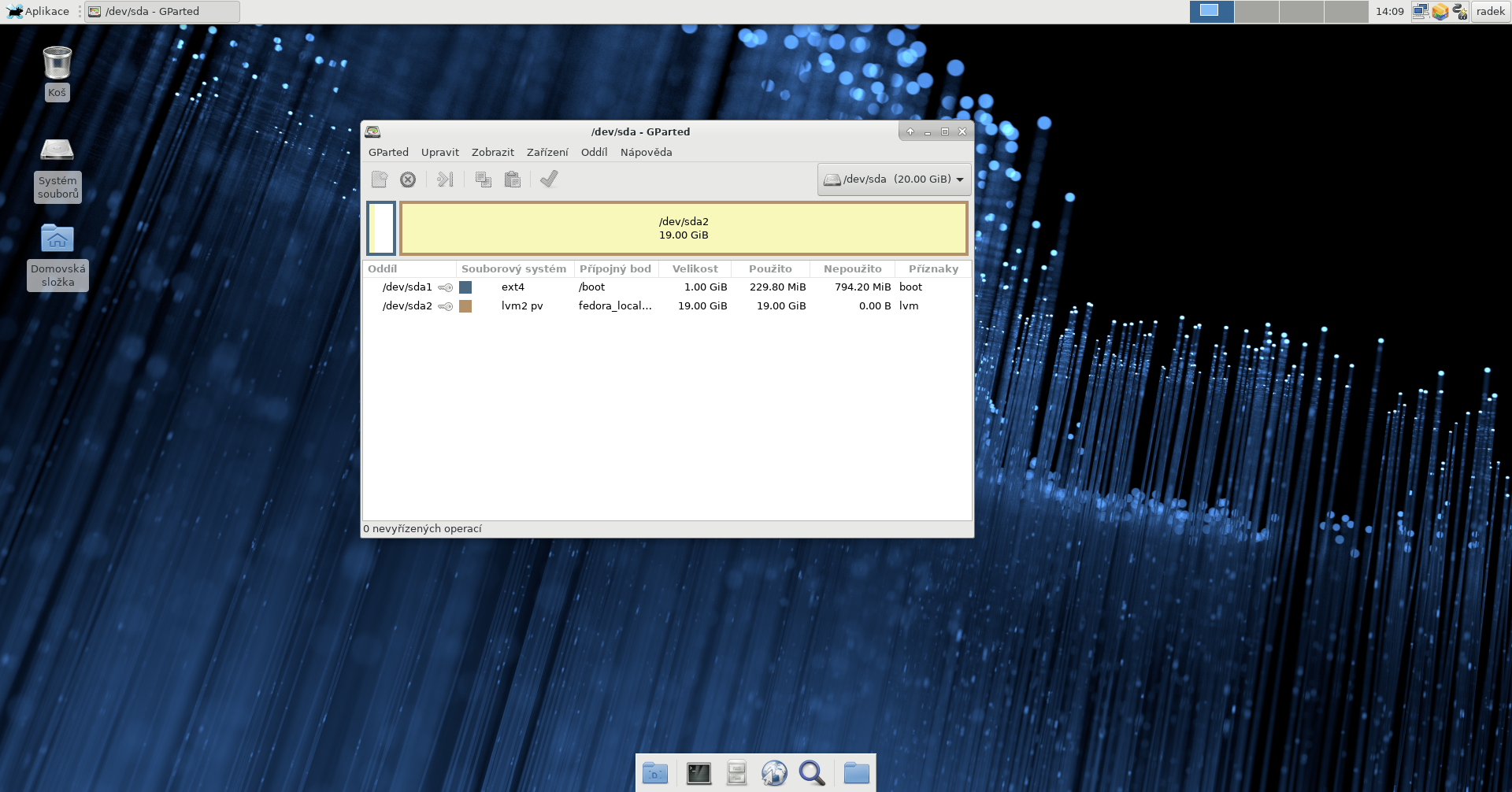Image resolution: width=1512 pixels, height=792 pixels.
Task: Click the Velikost column header
Action: click(x=695, y=268)
